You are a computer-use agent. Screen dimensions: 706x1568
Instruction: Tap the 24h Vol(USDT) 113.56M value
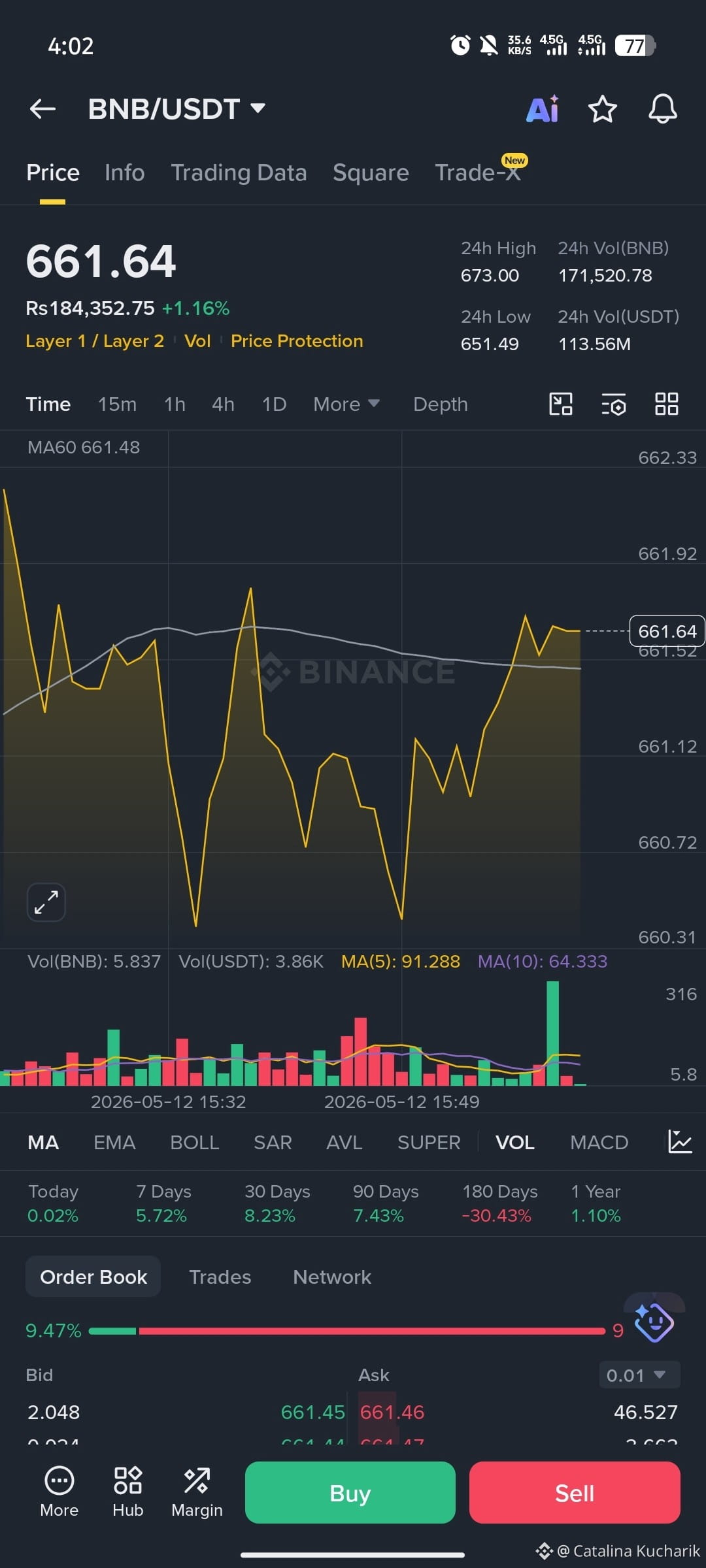point(594,344)
